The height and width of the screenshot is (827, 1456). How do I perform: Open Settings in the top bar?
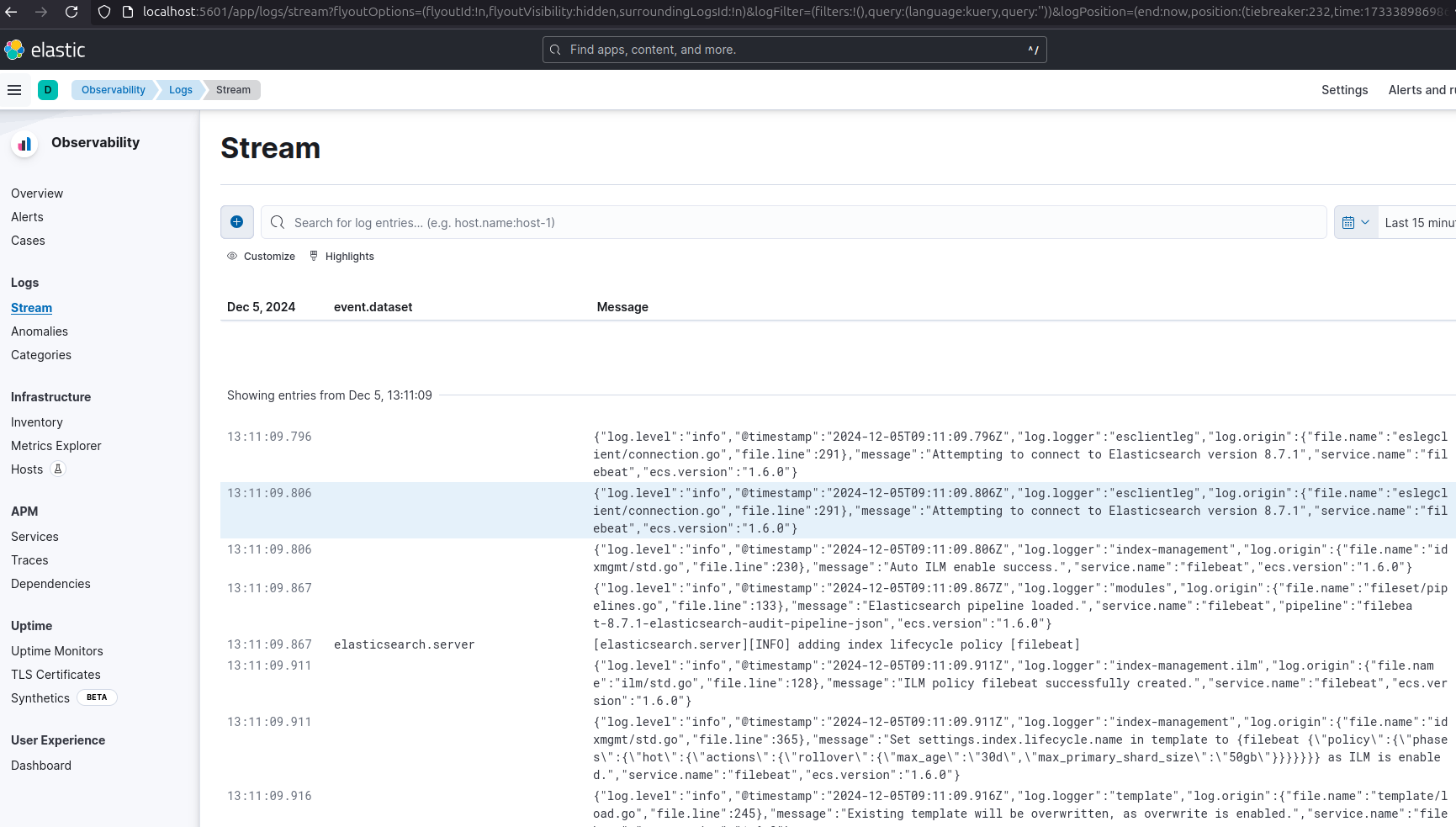pos(1344,90)
